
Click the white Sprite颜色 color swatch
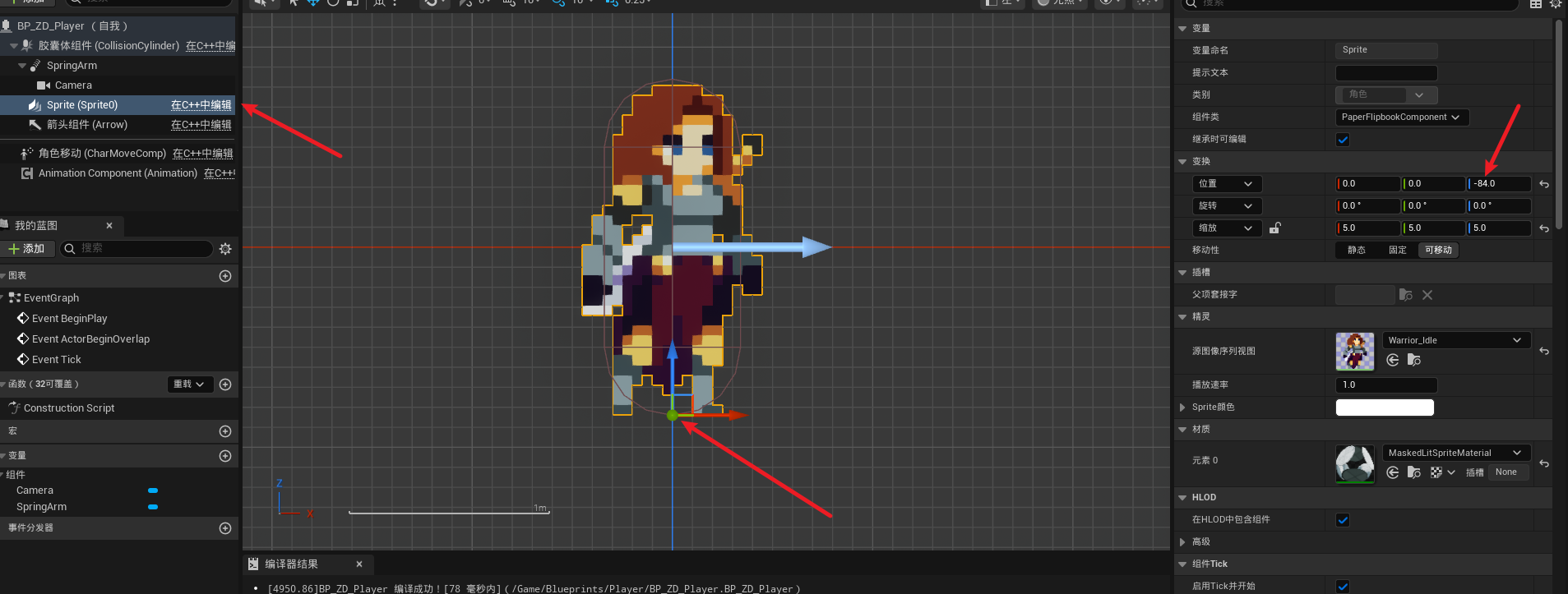coord(1385,408)
